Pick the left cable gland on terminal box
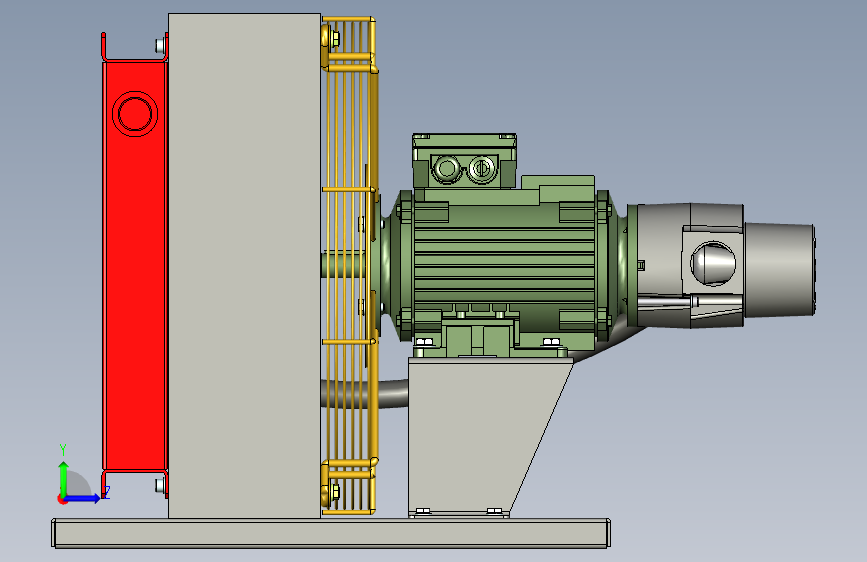This screenshot has width=867, height=562. point(446,168)
